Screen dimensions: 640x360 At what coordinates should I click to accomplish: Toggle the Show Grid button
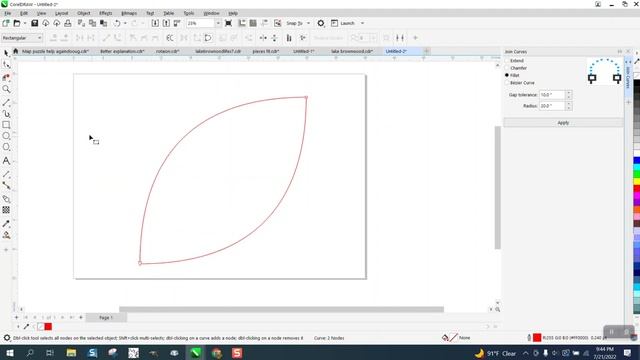253,23
